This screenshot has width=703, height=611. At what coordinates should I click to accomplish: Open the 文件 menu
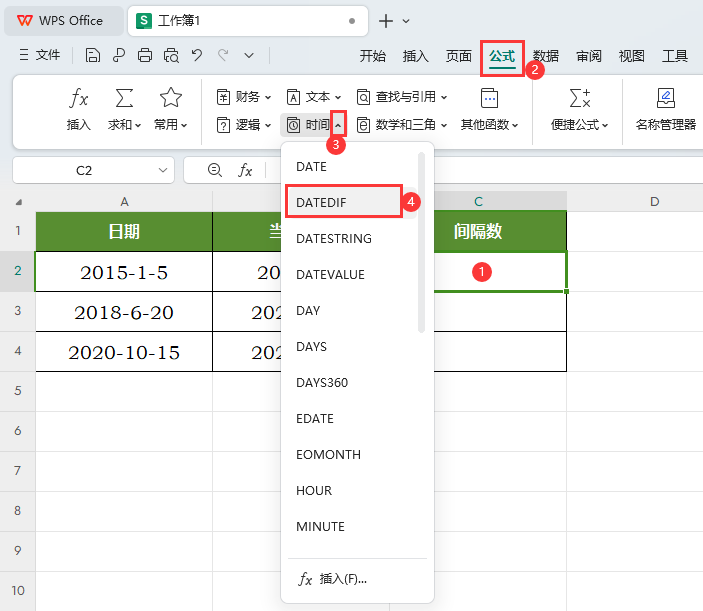(x=39, y=56)
